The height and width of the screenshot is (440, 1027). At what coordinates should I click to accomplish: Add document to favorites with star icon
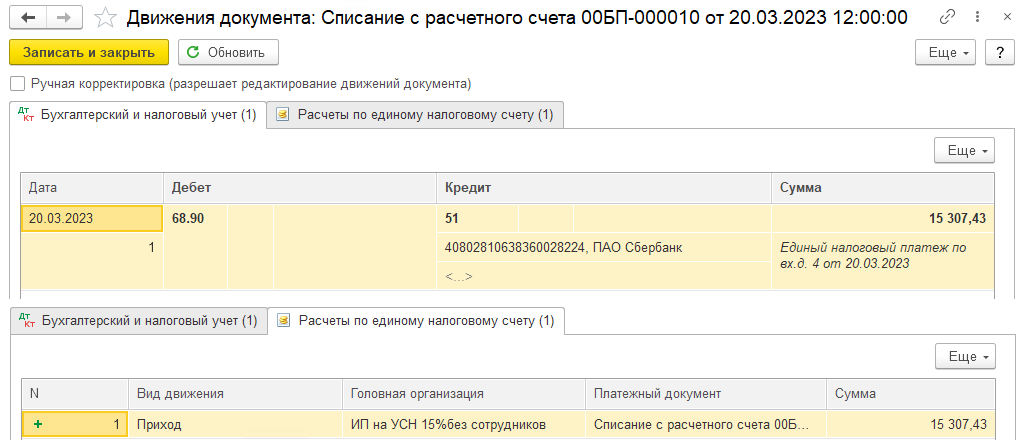coord(105,18)
